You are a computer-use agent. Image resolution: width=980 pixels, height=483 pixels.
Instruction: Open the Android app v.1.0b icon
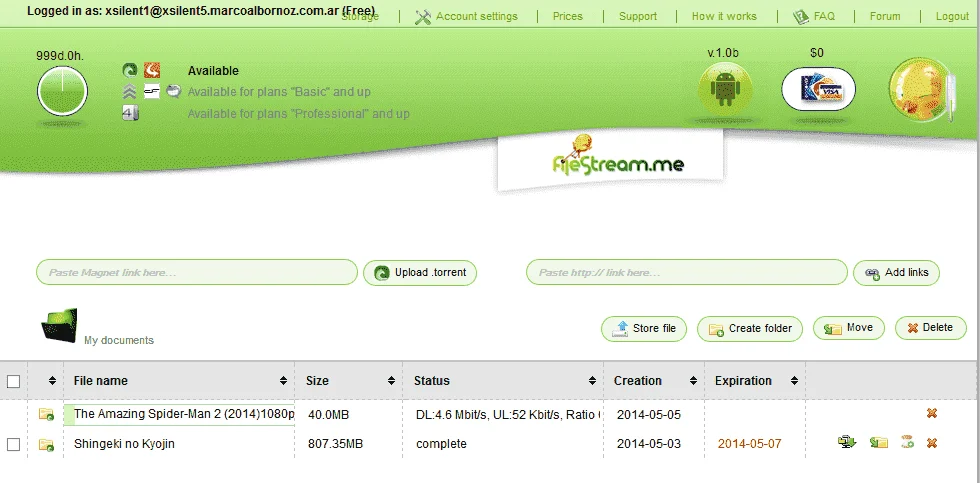(x=725, y=89)
